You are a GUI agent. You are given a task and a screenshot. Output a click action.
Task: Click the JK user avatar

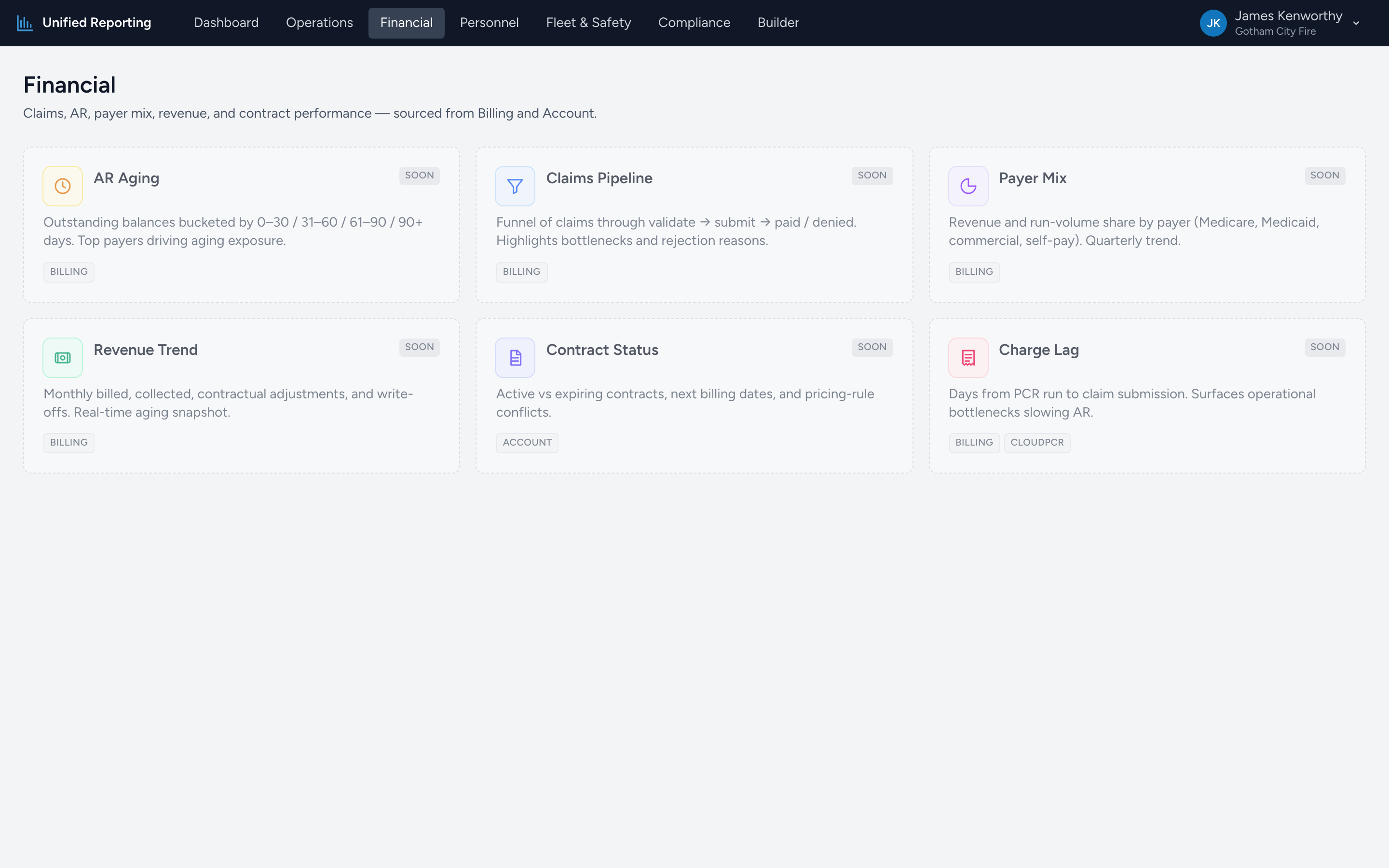tap(1213, 23)
